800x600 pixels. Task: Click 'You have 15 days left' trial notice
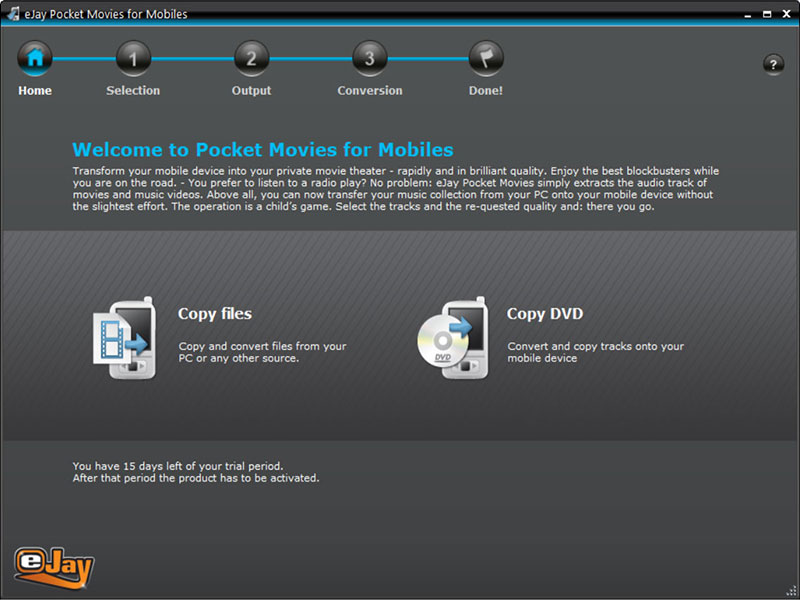(178, 466)
